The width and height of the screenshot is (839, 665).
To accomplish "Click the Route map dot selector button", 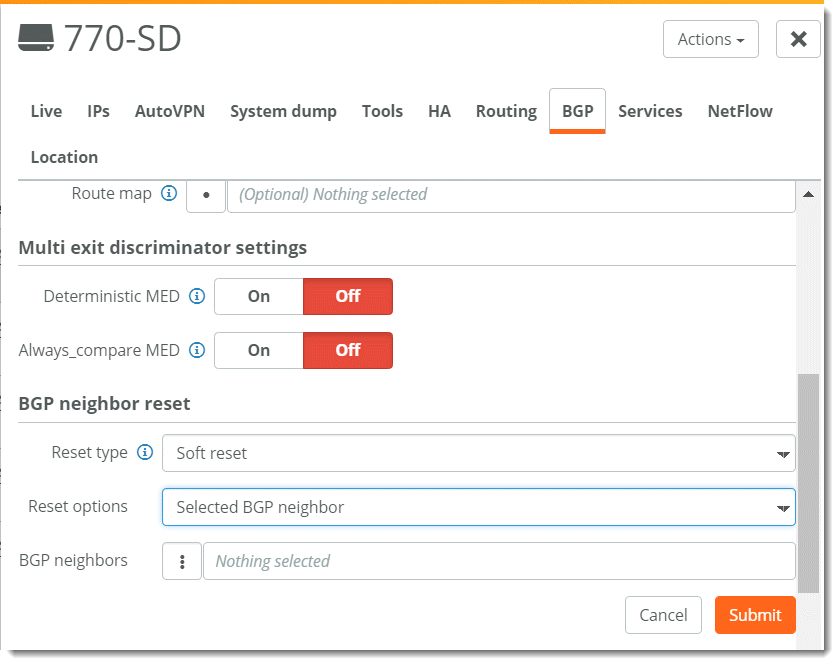I will click(206, 195).
